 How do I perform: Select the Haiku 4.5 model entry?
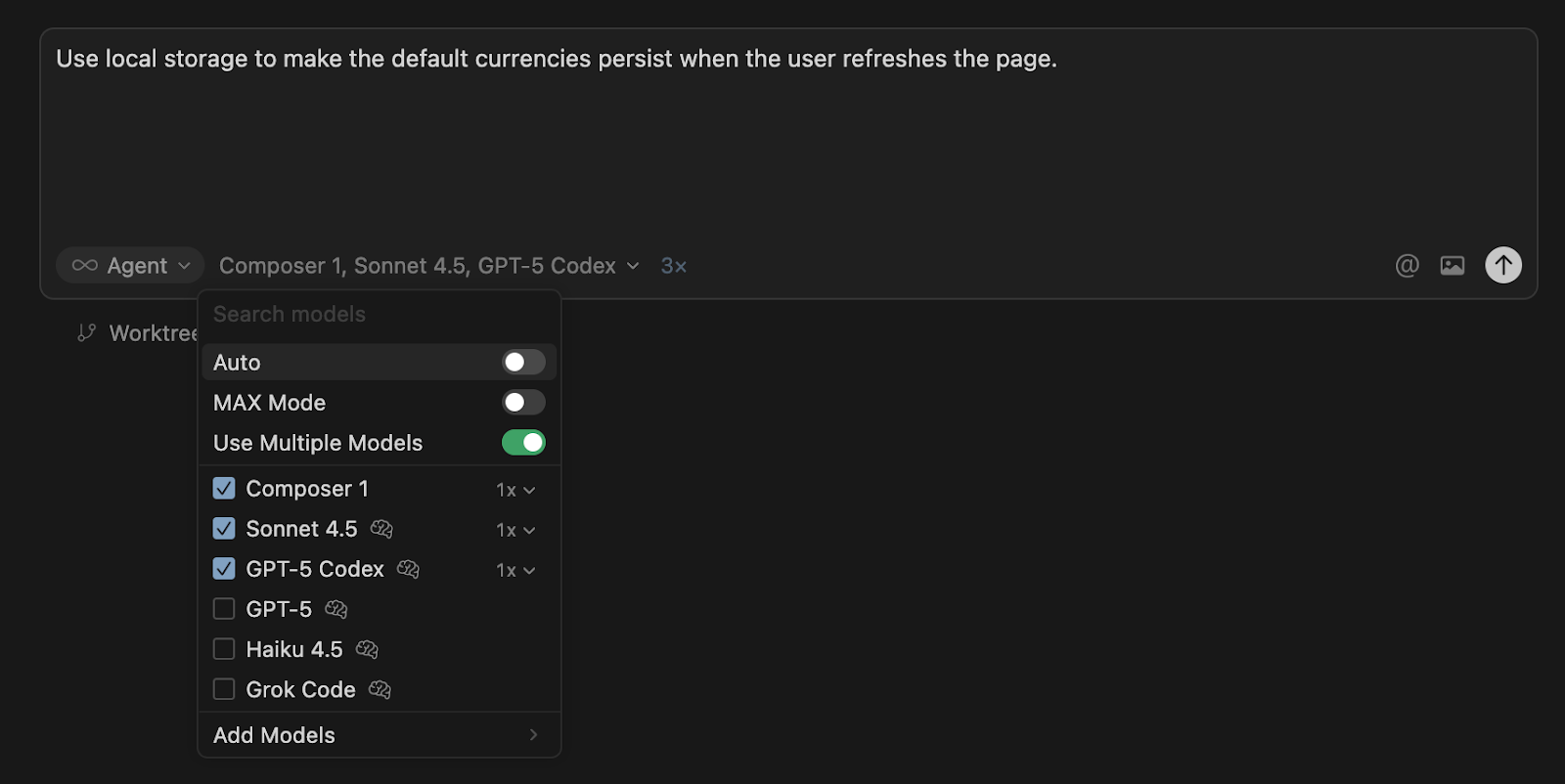click(293, 649)
